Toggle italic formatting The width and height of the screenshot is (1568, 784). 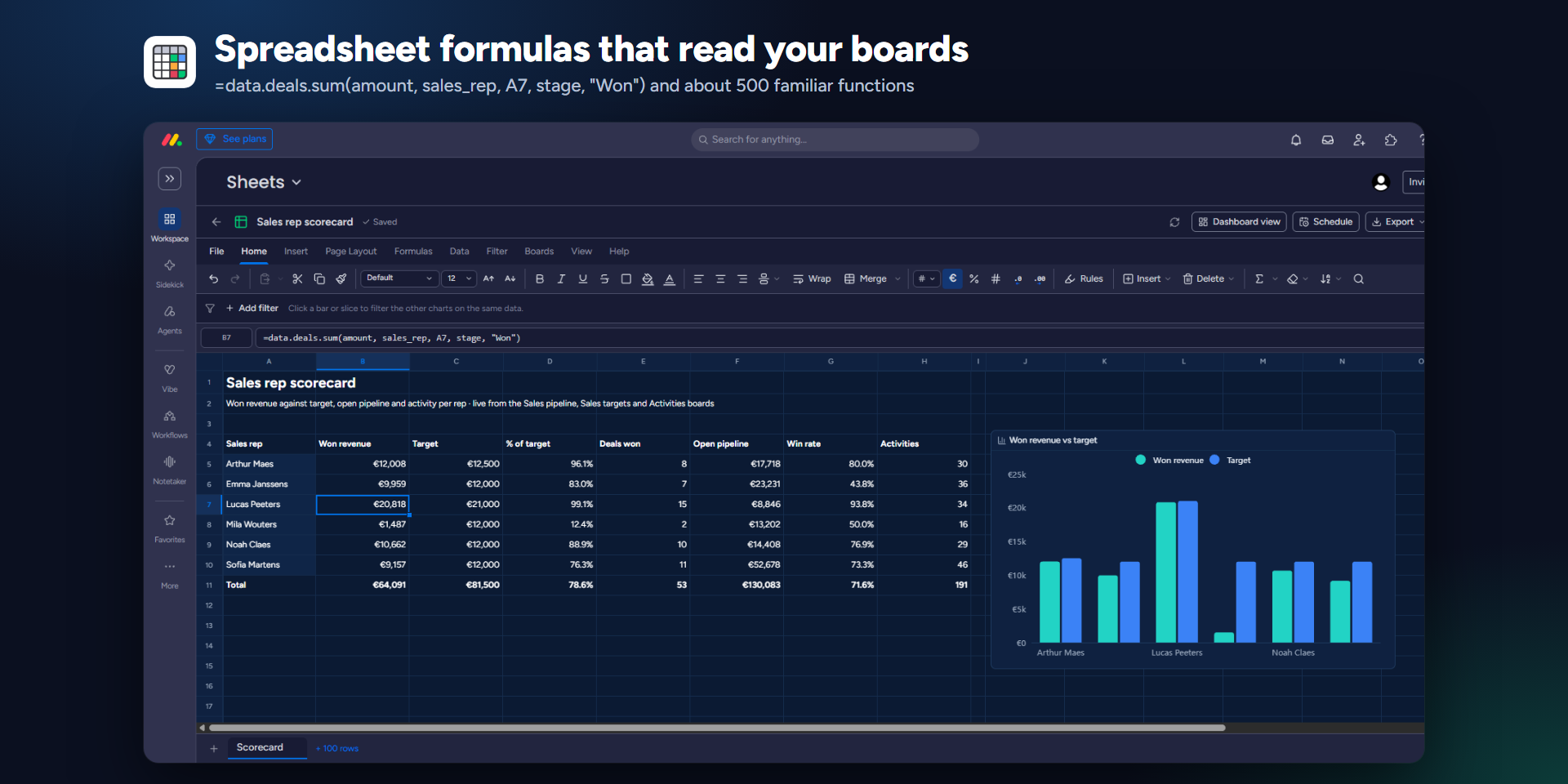click(561, 279)
